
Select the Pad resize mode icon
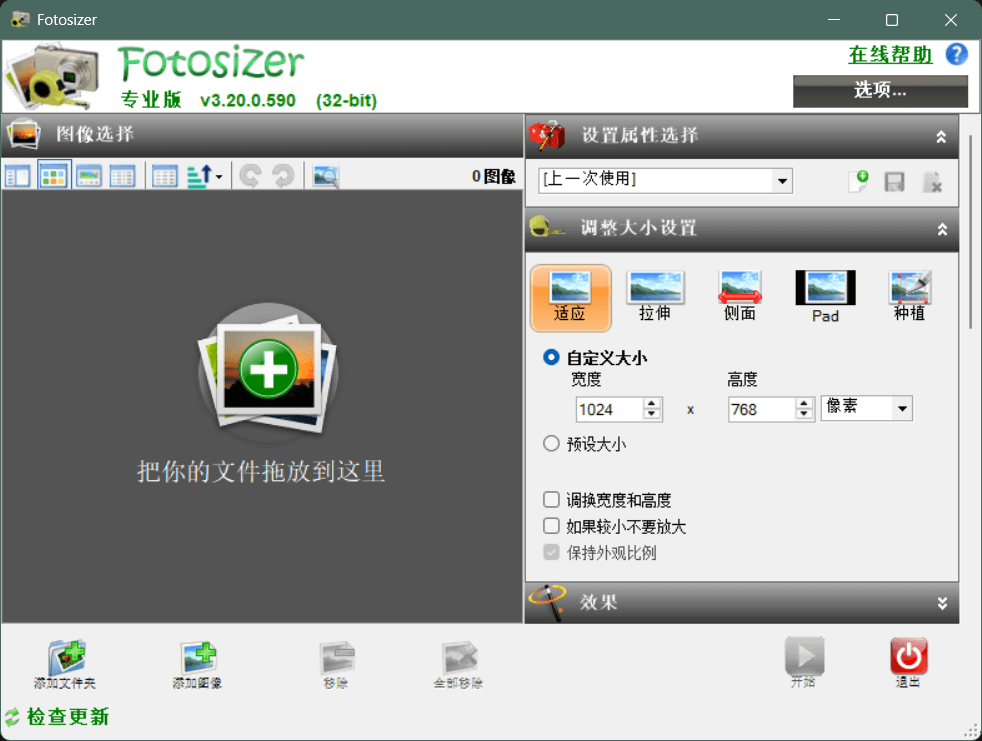(825, 297)
